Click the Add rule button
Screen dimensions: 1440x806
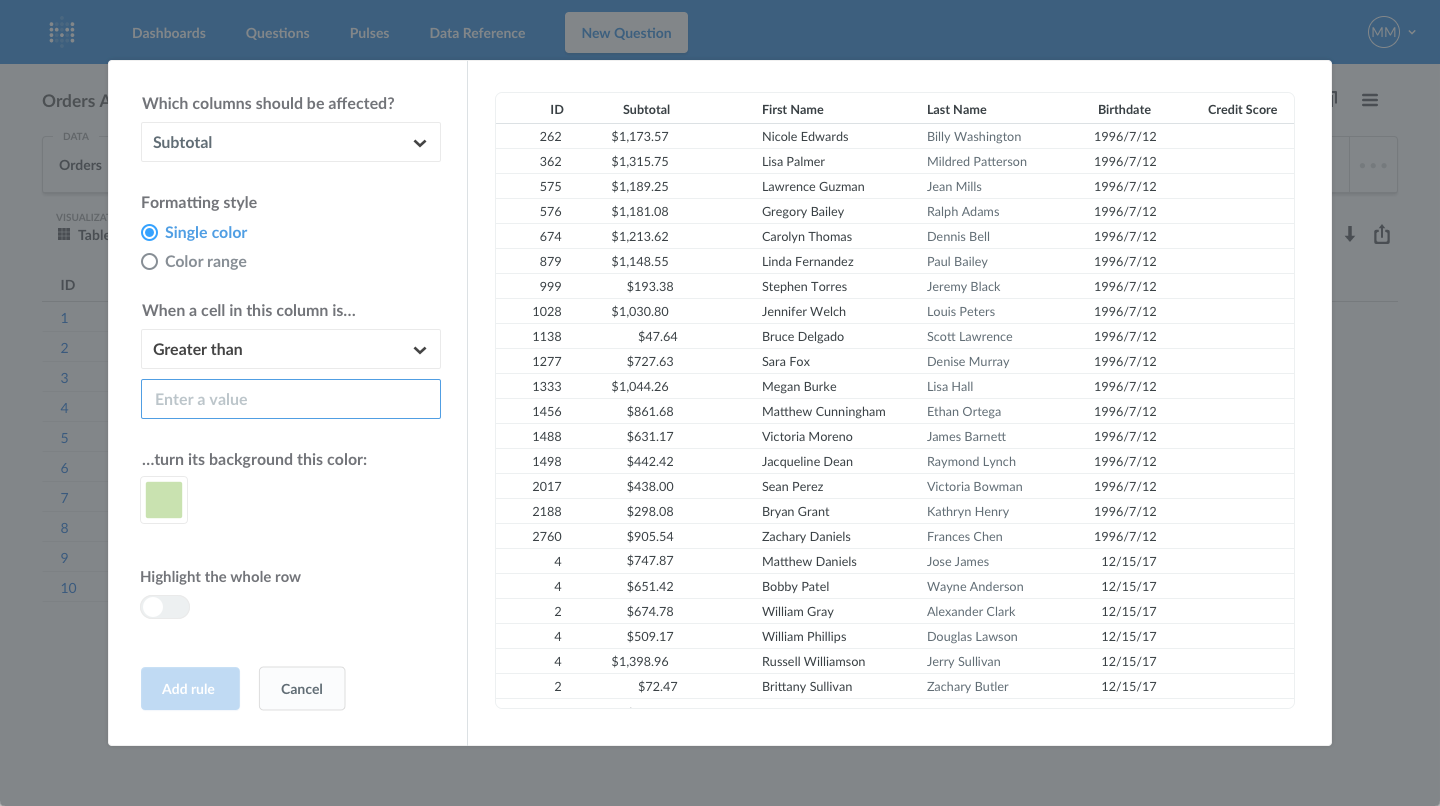click(190, 688)
